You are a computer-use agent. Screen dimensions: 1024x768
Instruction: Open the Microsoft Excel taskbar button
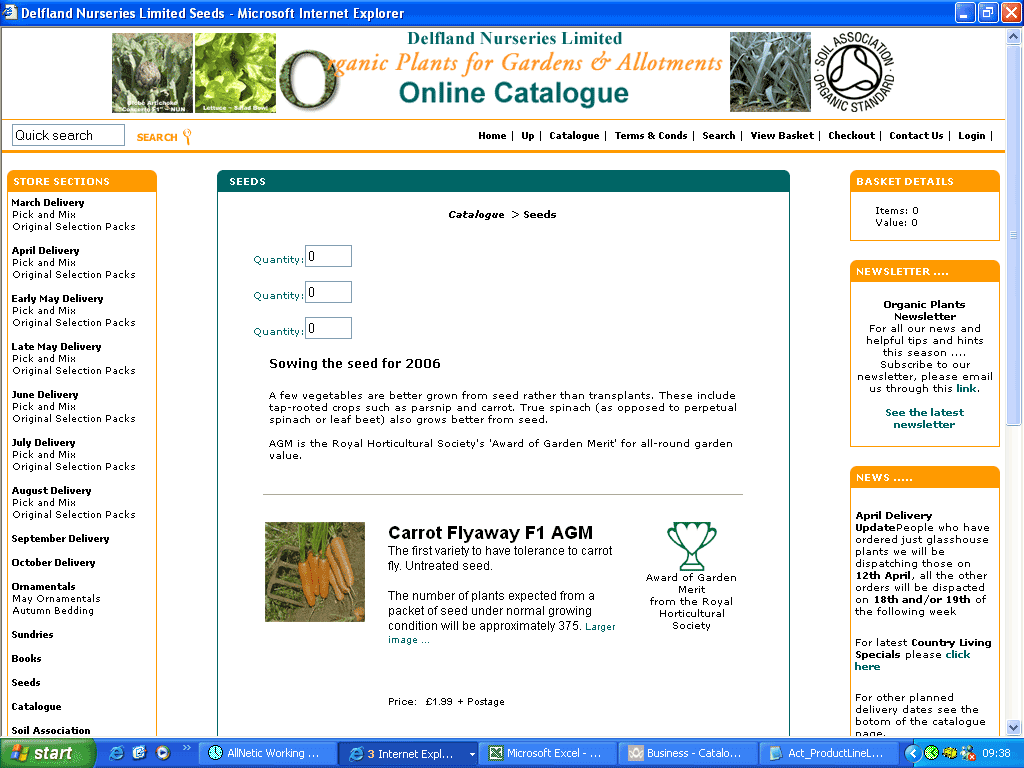[x=545, y=753]
